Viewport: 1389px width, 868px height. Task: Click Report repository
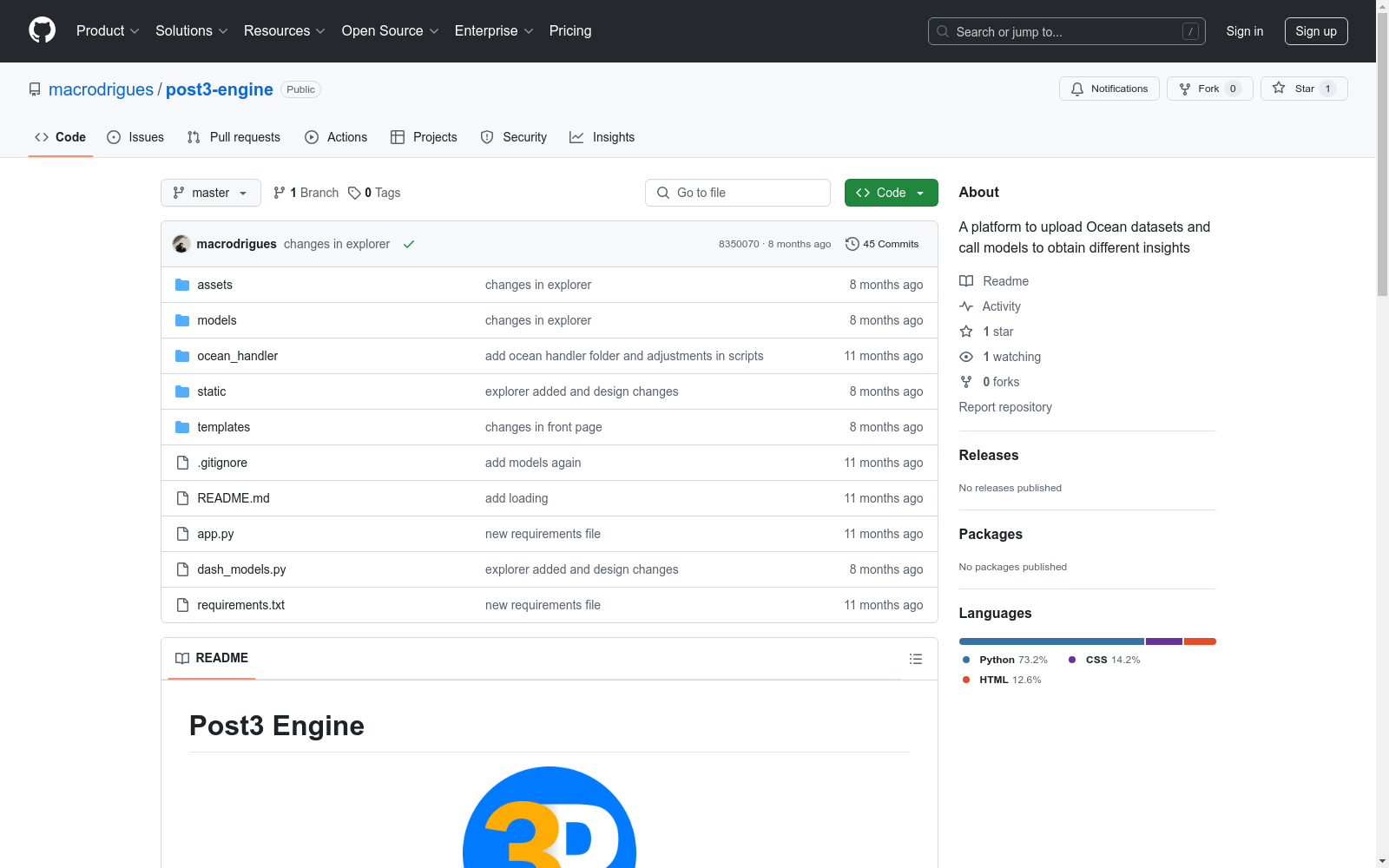(x=1005, y=407)
